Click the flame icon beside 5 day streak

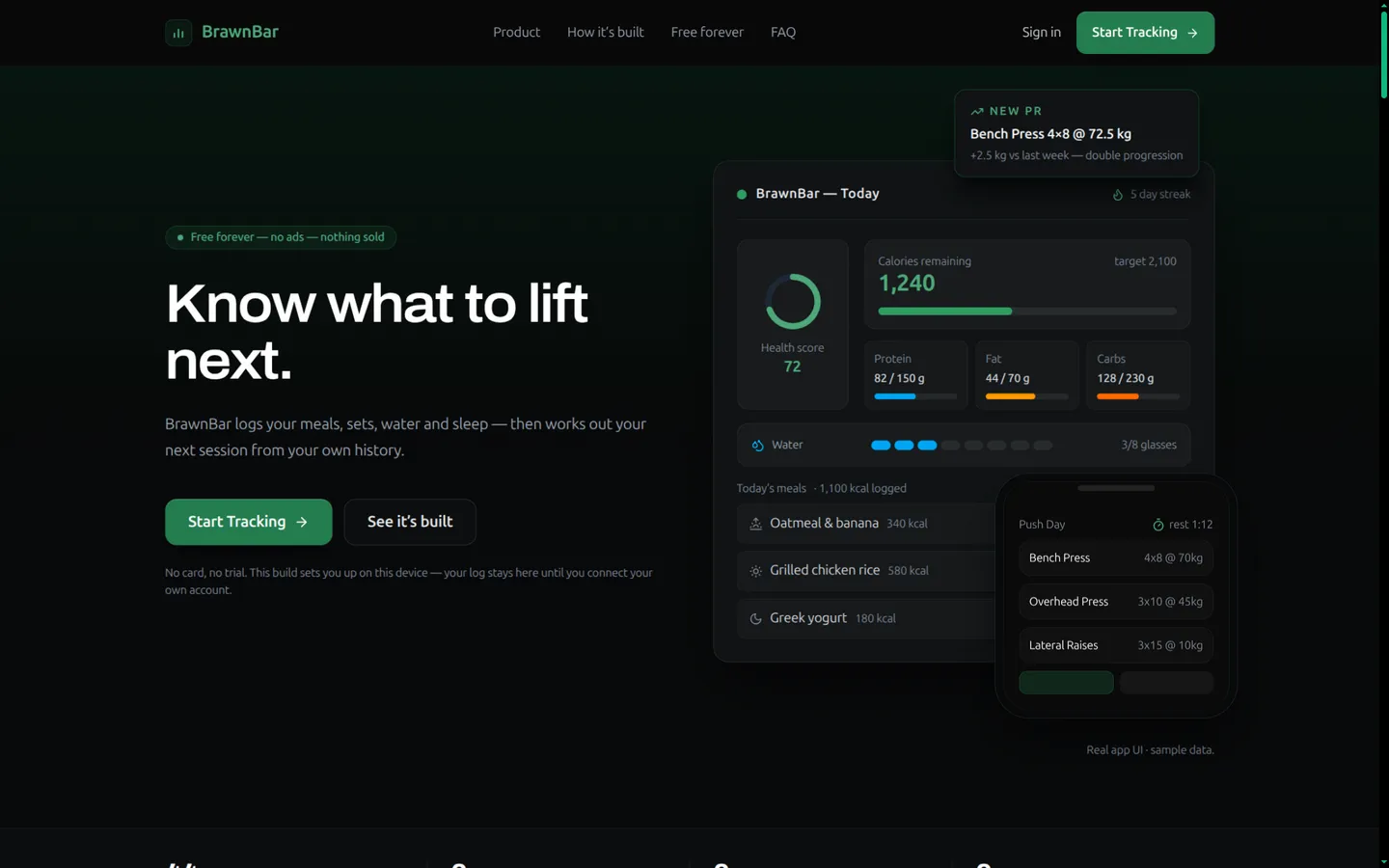pyautogui.click(x=1118, y=195)
